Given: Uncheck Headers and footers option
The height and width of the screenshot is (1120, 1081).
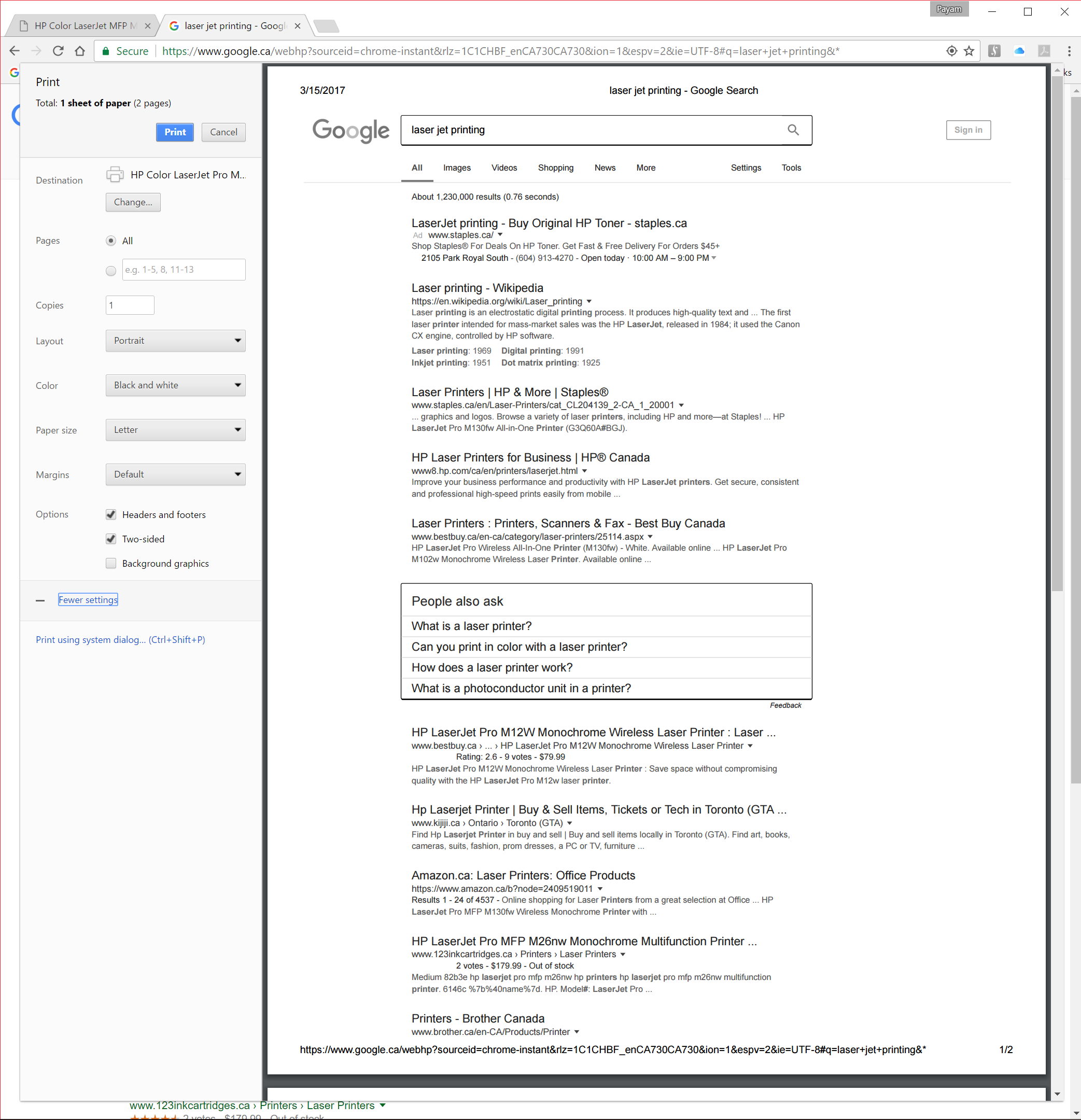Looking at the screenshot, I should [111, 514].
